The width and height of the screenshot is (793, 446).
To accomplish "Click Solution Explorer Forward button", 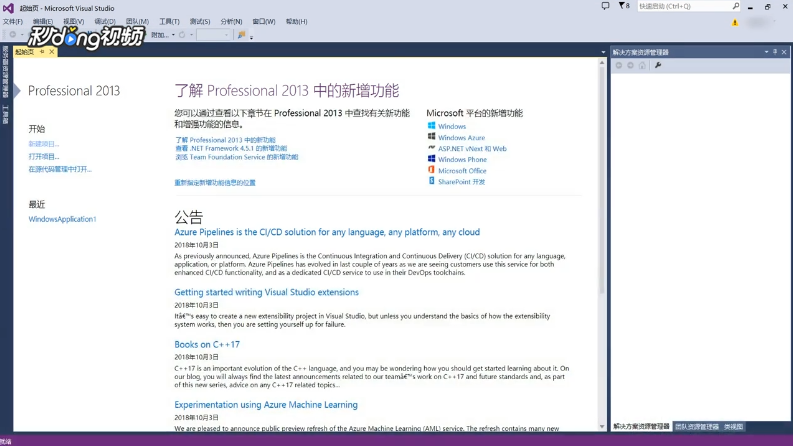I will pos(630,65).
